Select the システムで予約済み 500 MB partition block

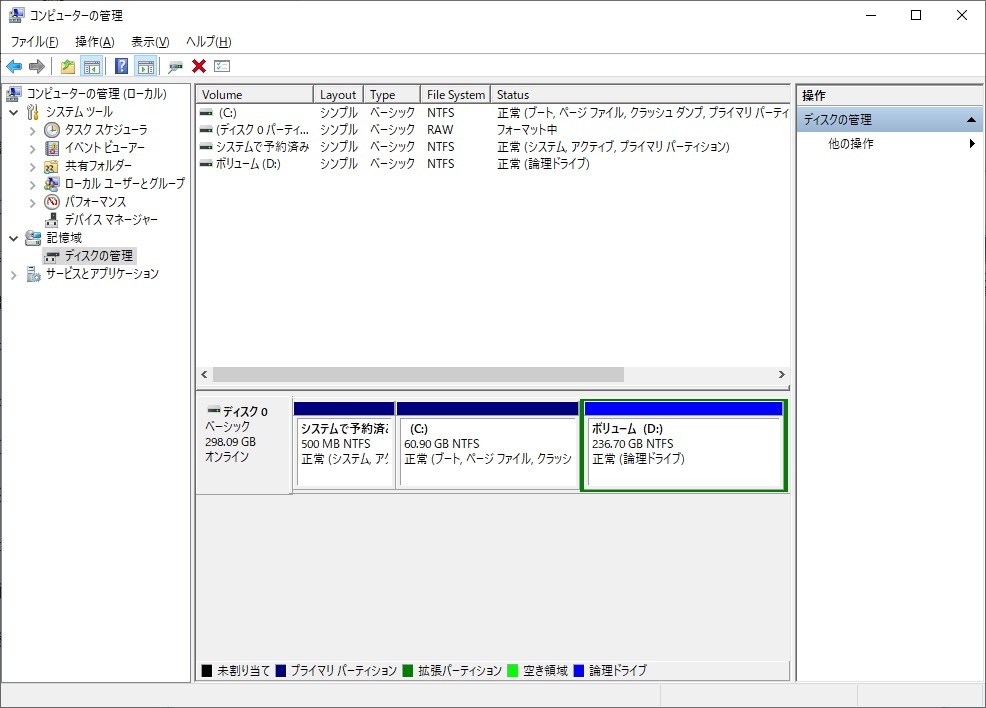[344, 446]
